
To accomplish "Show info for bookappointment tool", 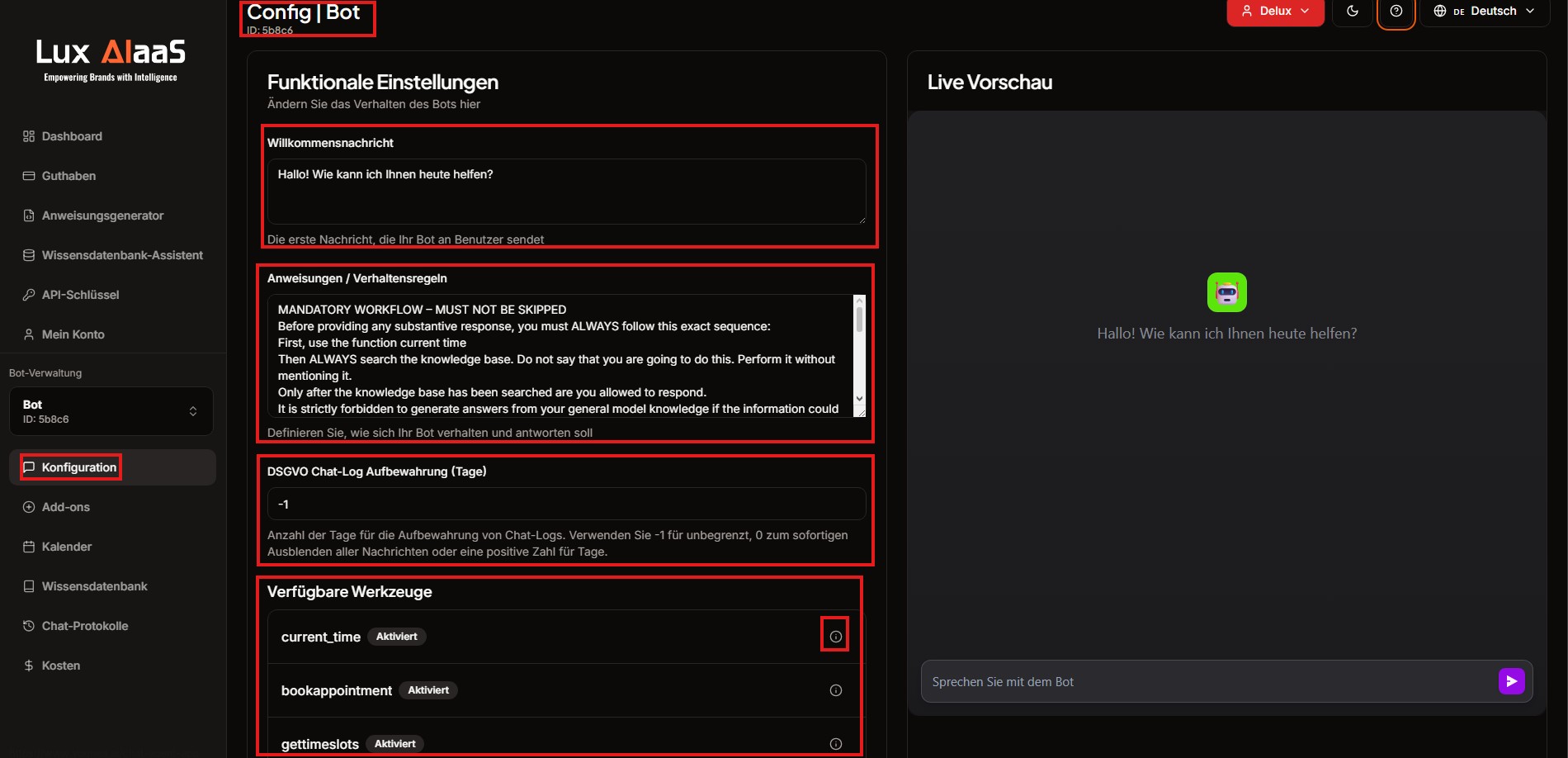I will pos(835,690).
